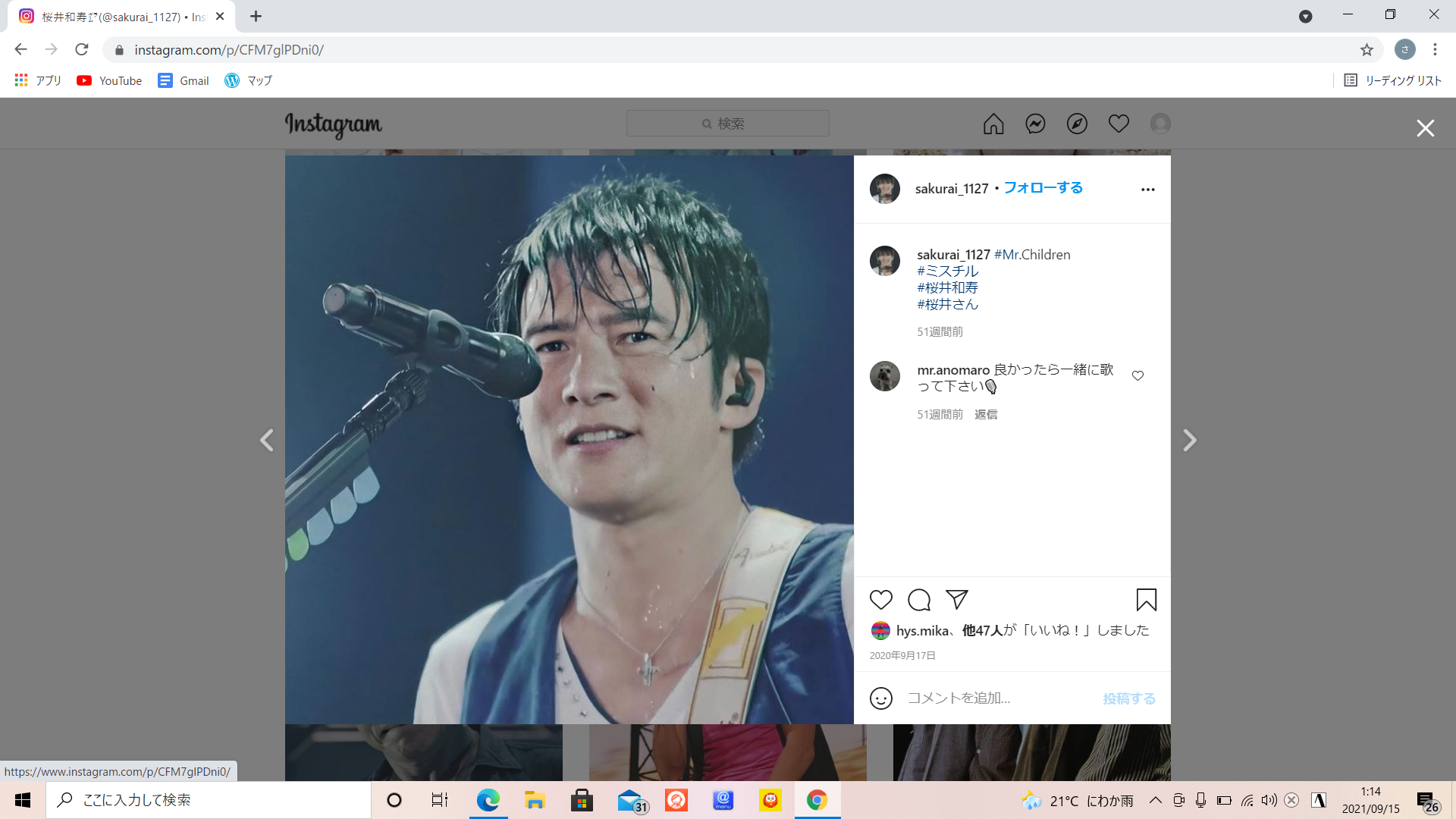Image resolution: width=1456 pixels, height=819 pixels.
Task: Close the post overlay with X
Action: click(1426, 128)
